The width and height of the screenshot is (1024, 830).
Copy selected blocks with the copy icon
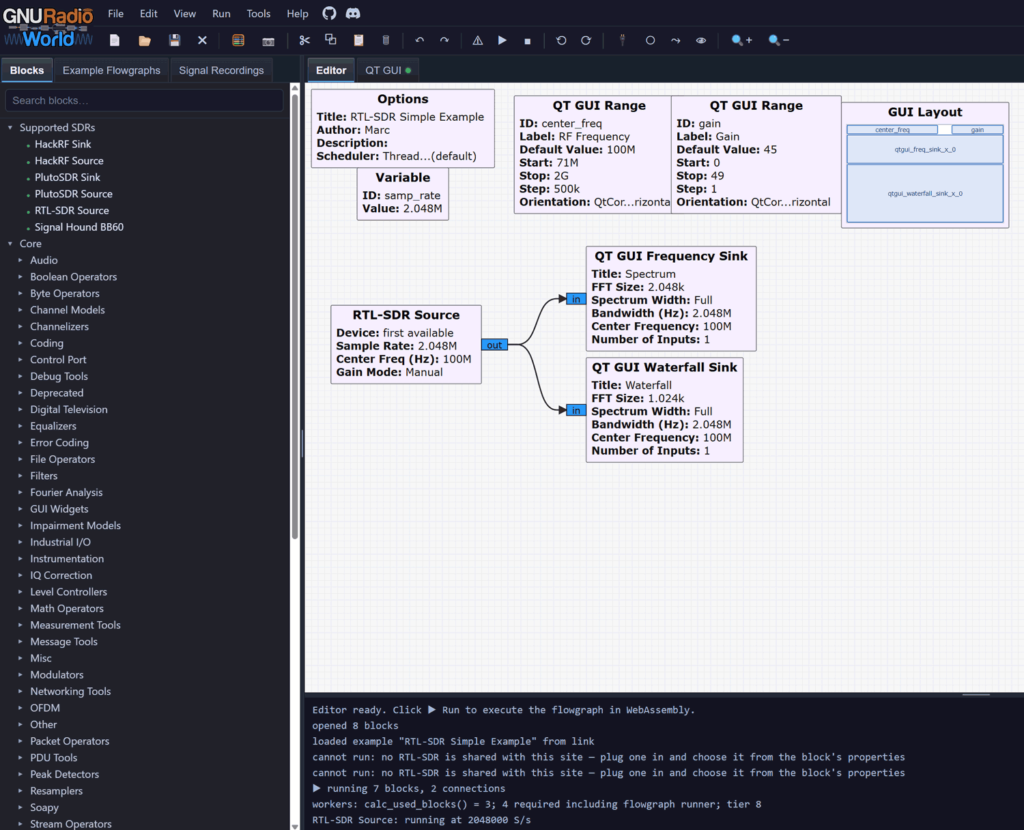[331, 40]
